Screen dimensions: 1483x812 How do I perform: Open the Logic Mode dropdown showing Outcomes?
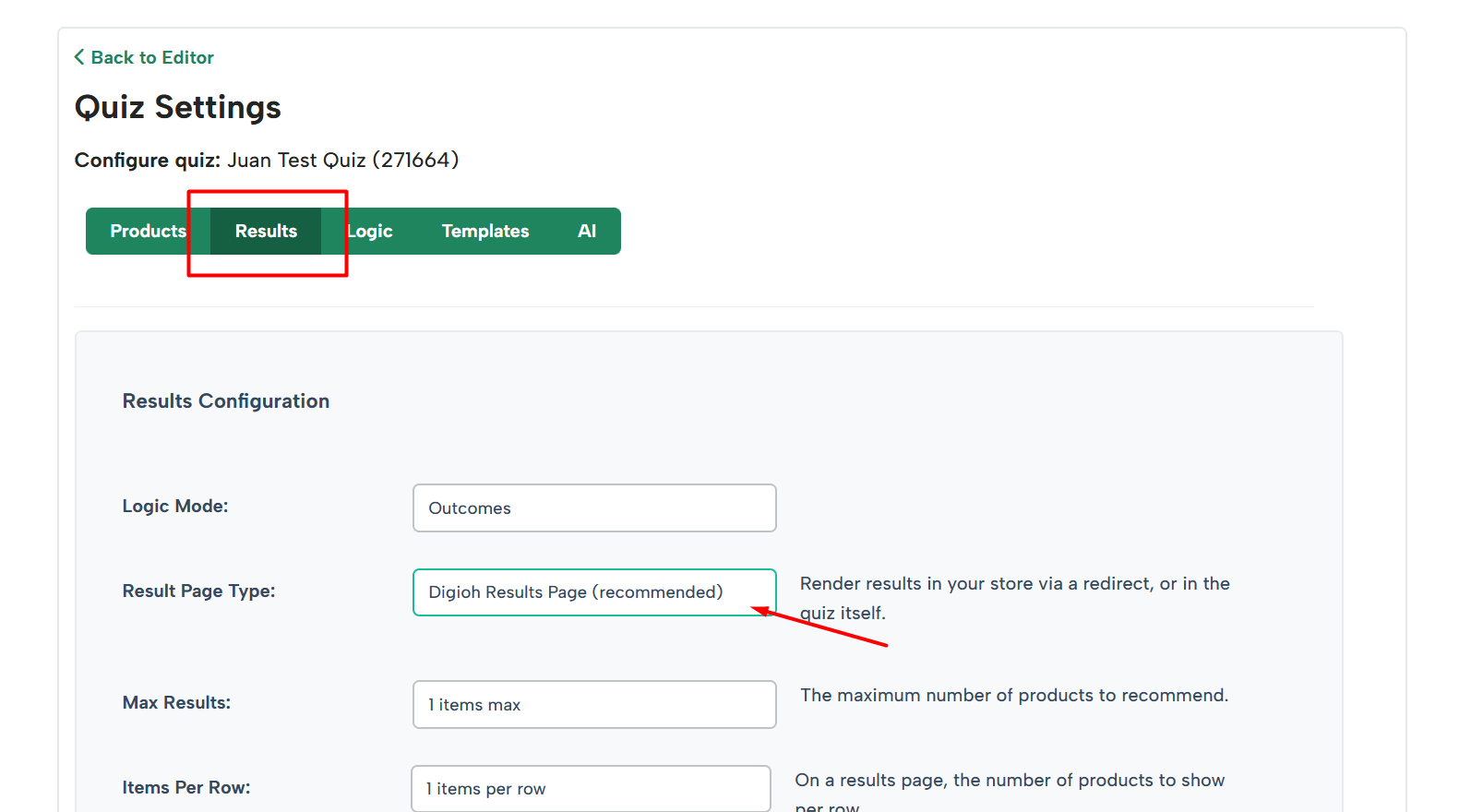point(594,507)
